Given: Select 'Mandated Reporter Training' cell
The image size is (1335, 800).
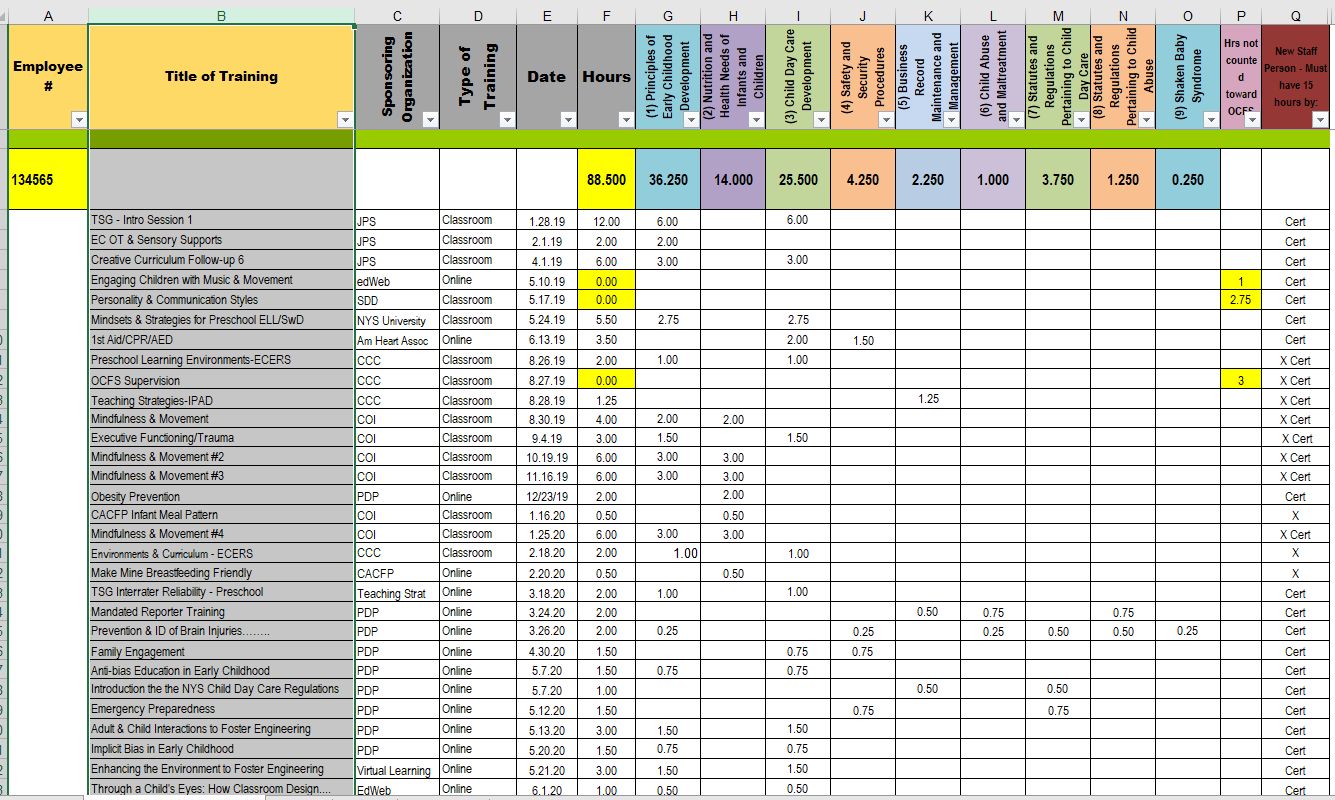Looking at the screenshot, I should click(x=221, y=612).
